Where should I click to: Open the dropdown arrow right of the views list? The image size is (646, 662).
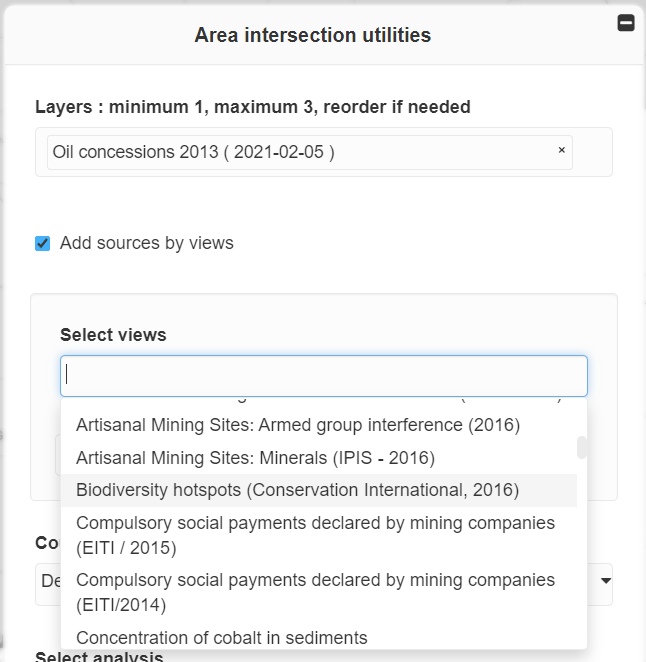(x=604, y=580)
